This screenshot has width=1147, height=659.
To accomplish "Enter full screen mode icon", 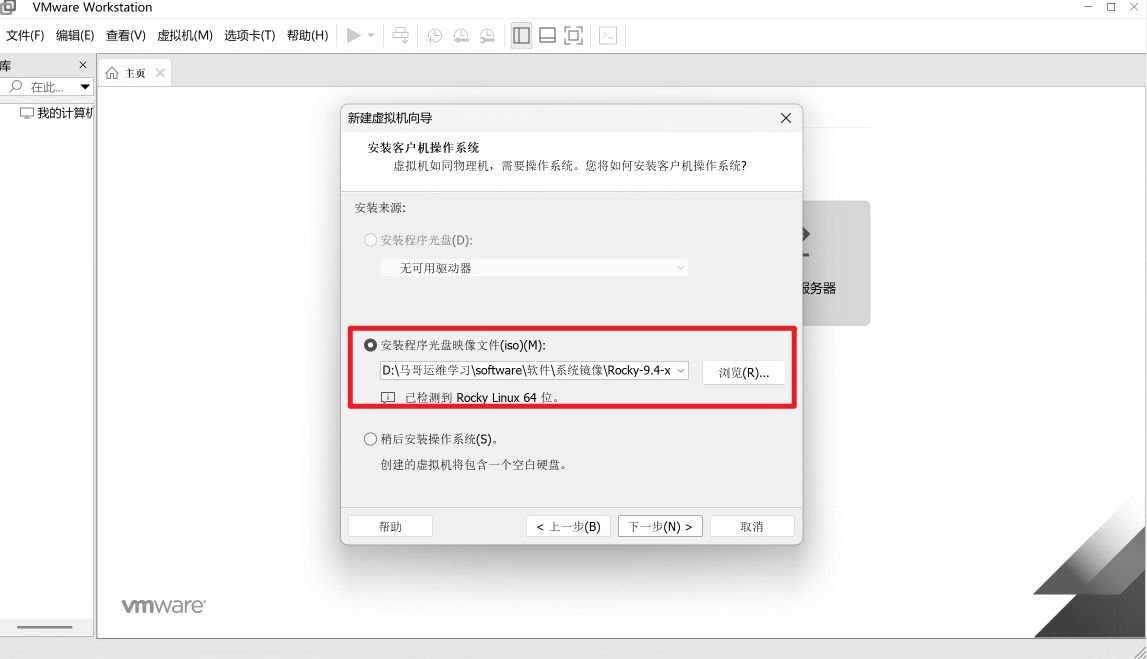I will point(574,35).
